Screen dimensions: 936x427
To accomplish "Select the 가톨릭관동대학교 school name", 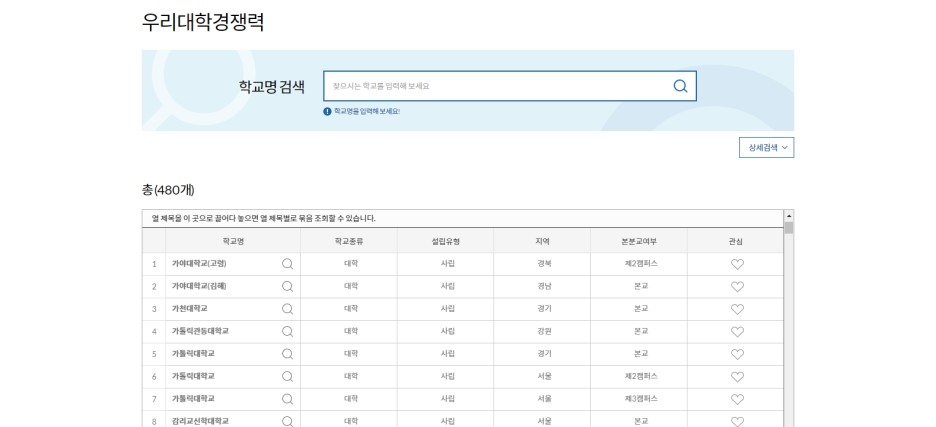I will (201, 331).
